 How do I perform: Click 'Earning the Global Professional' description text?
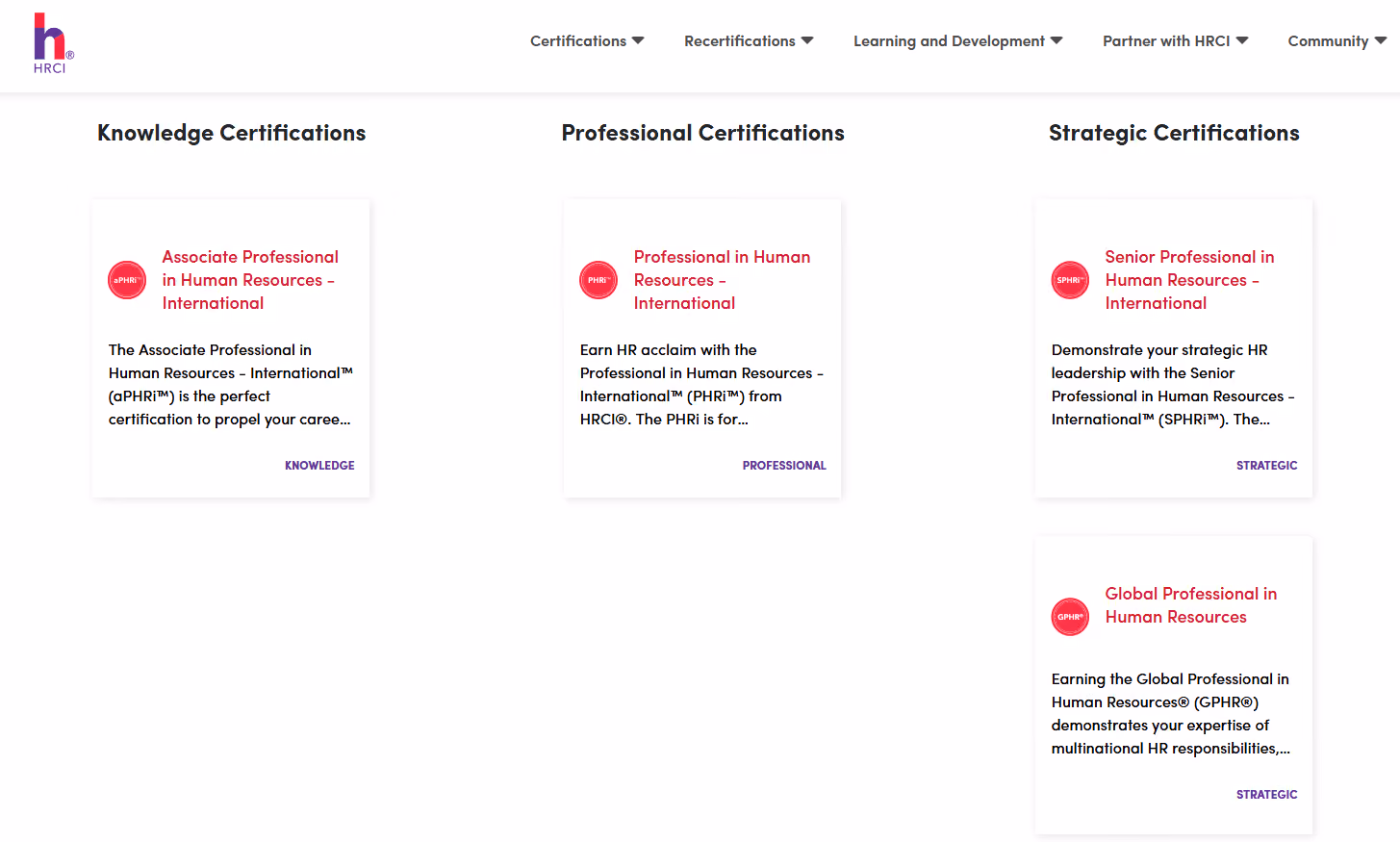pyautogui.click(x=1171, y=714)
